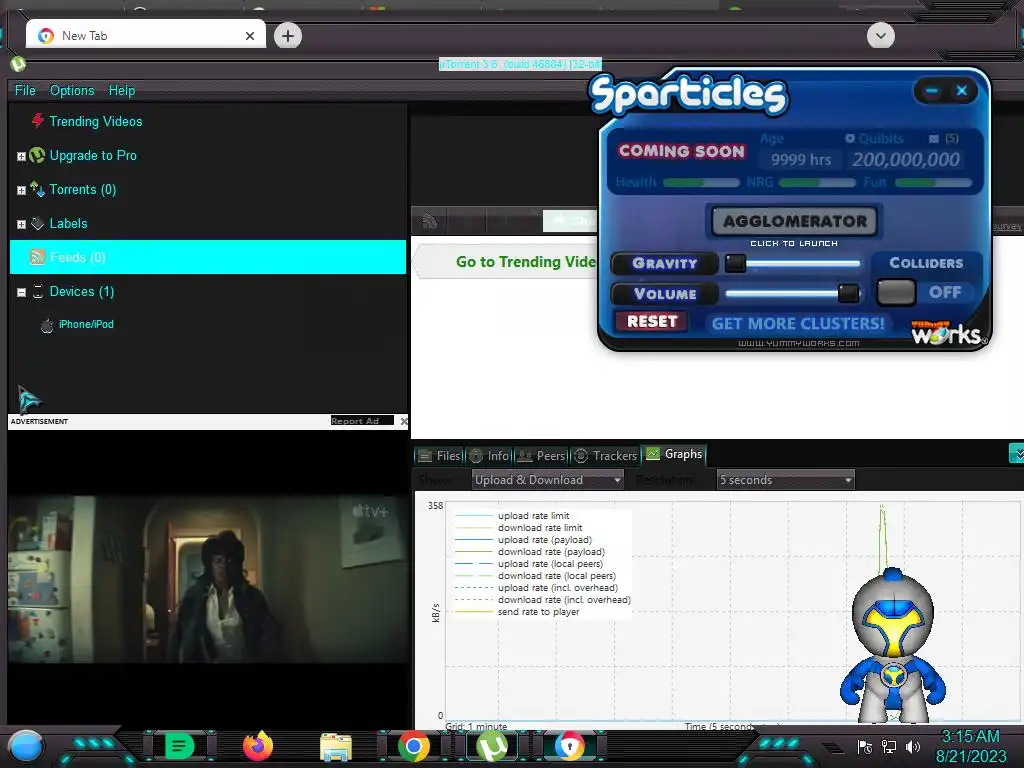Close the New Tab browser tab
The height and width of the screenshot is (768, 1024).
click(249, 36)
